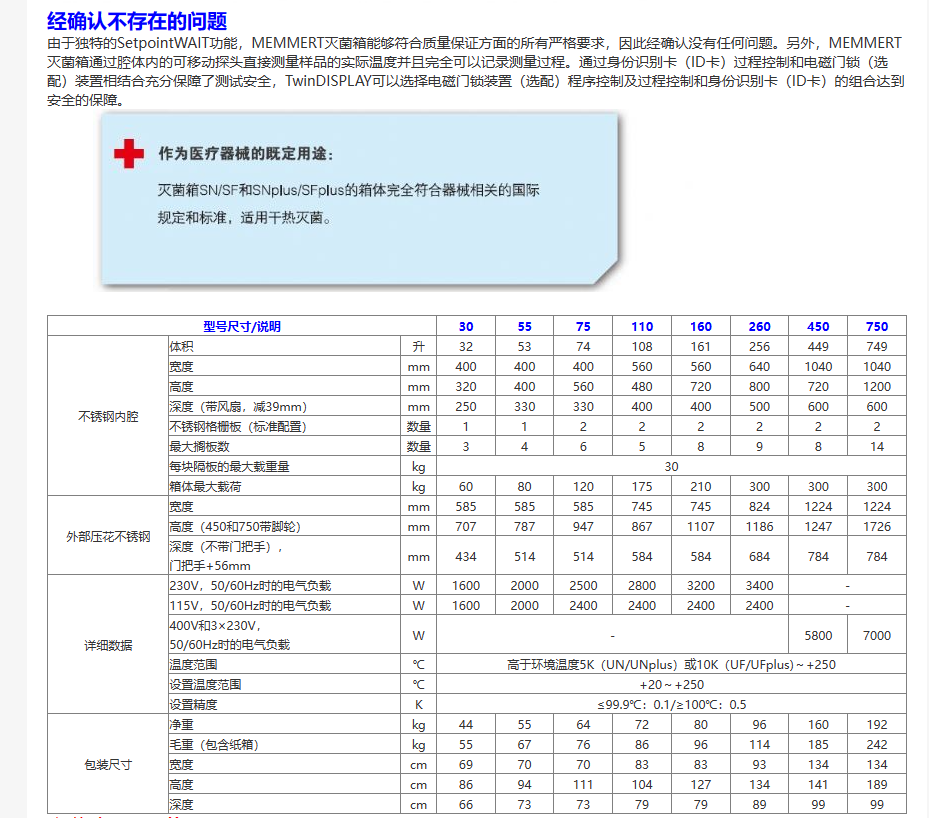This screenshot has height=818, width=929.
Task: Click the 体积 row label
Action: [x=181, y=347]
